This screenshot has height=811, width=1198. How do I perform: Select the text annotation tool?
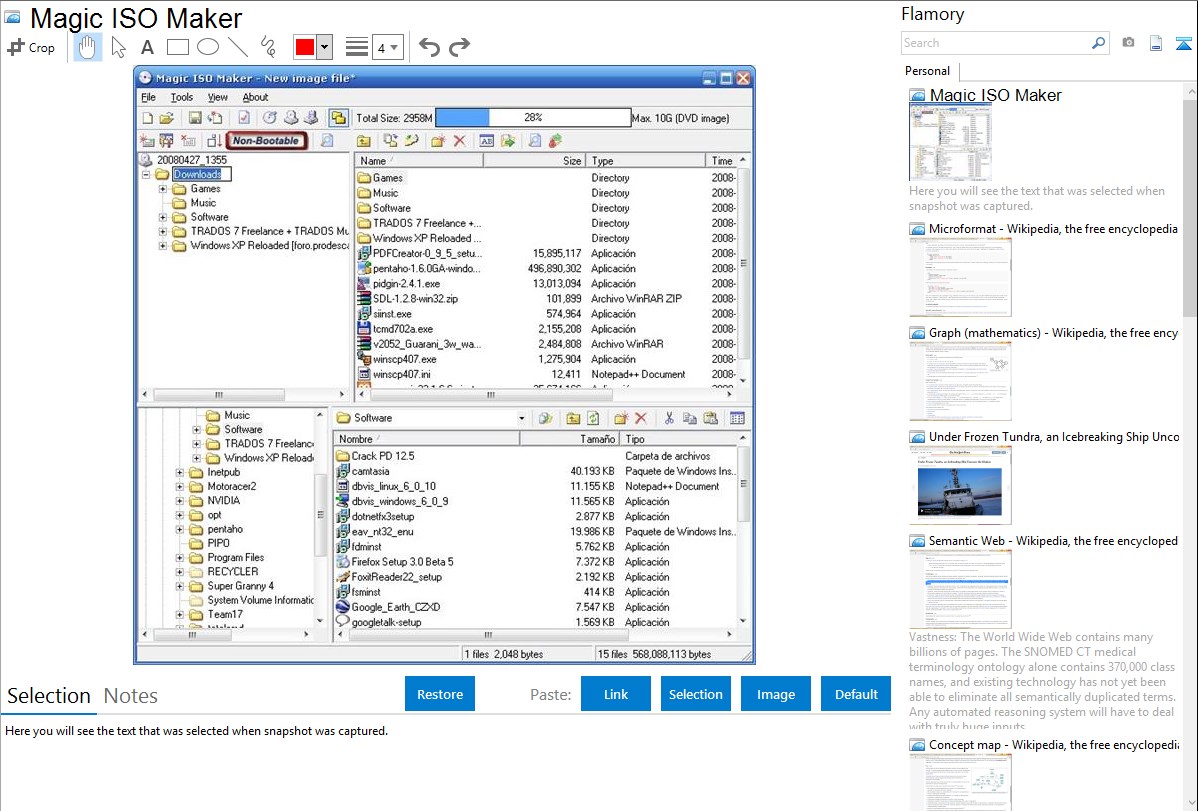147,47
